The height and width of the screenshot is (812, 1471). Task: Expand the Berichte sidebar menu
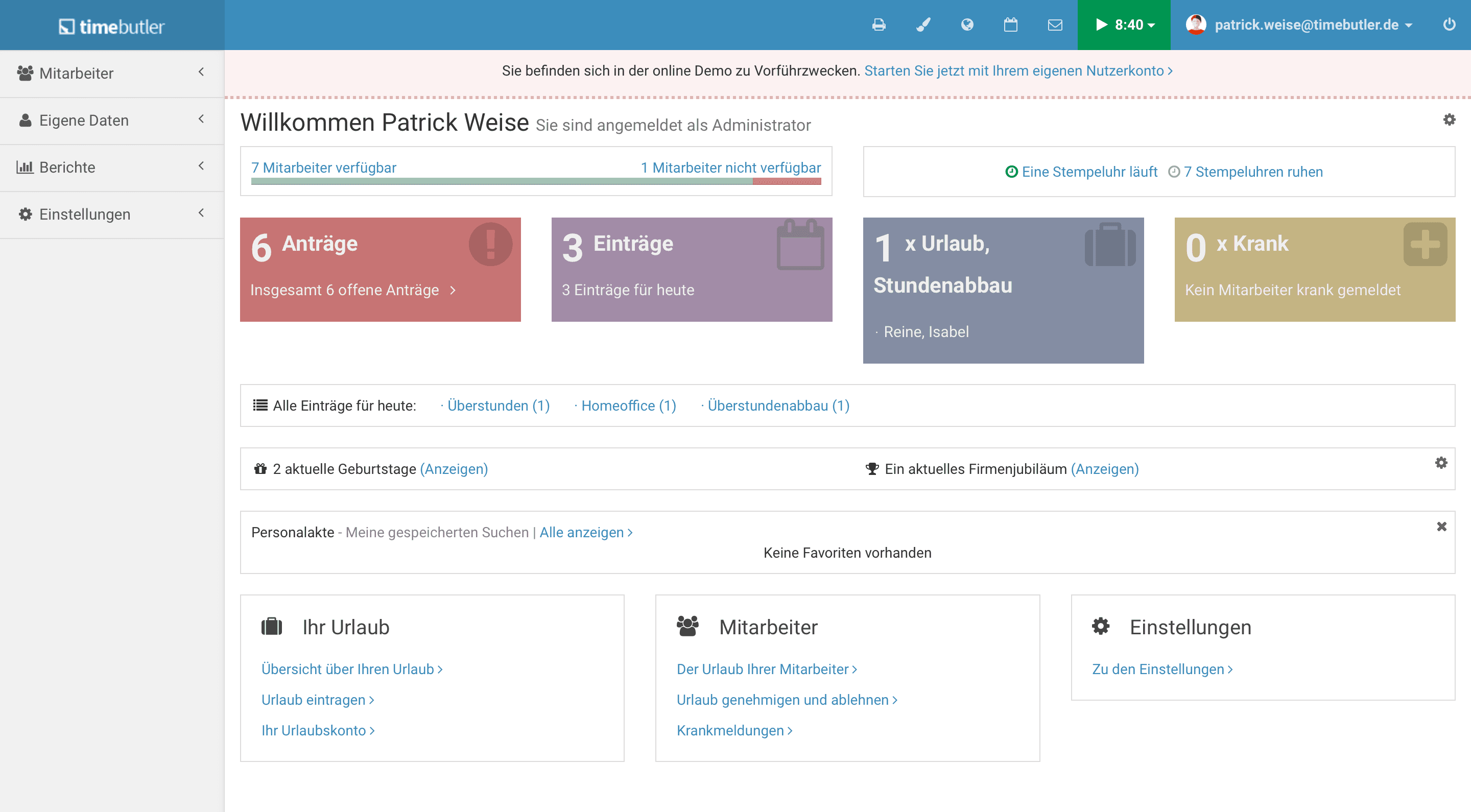pyautogui.click(x=111, y=166)
